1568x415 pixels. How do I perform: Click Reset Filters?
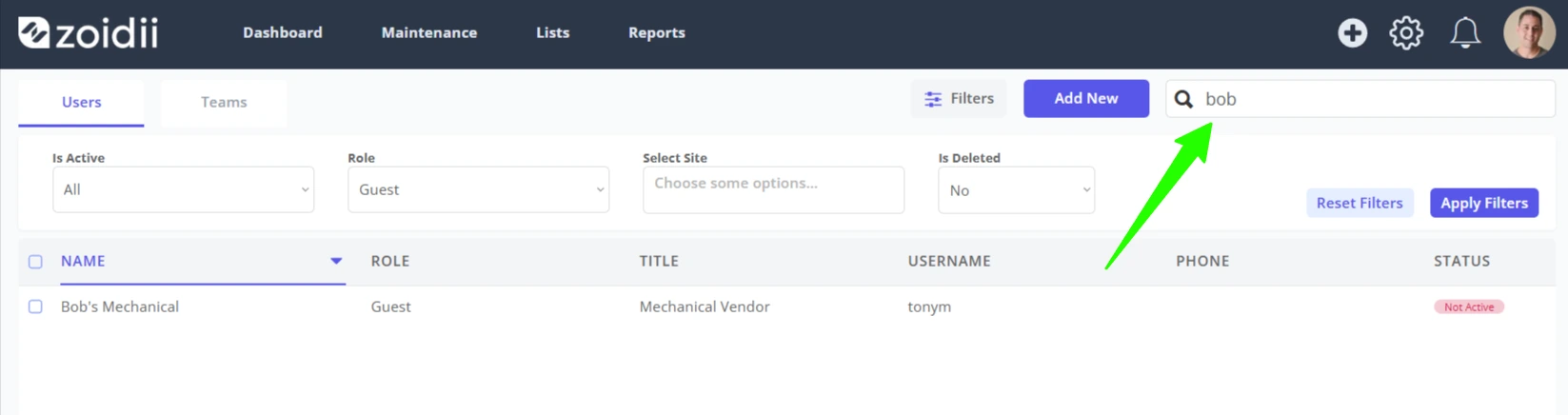coord(1360,203)
